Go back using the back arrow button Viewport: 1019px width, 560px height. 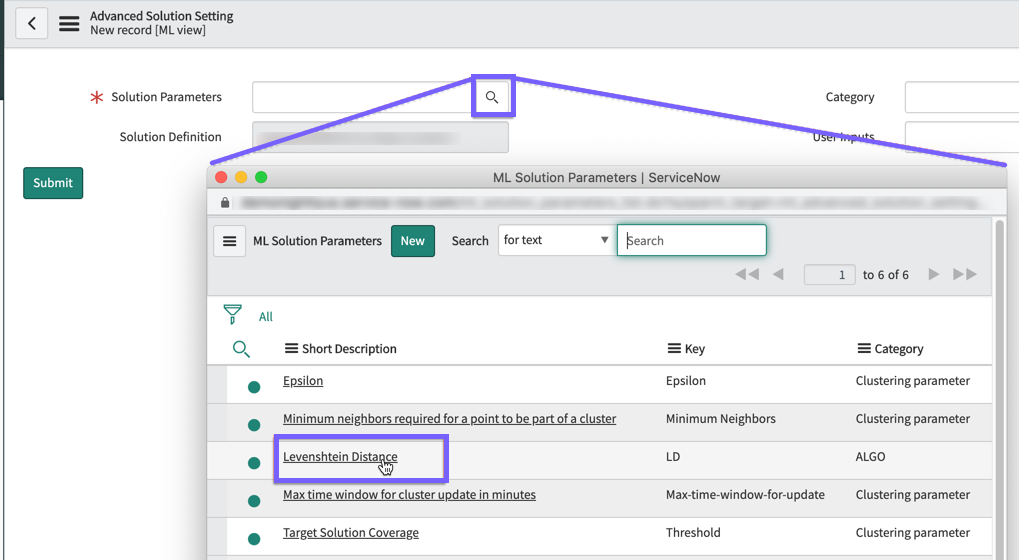tap(31, 24)
